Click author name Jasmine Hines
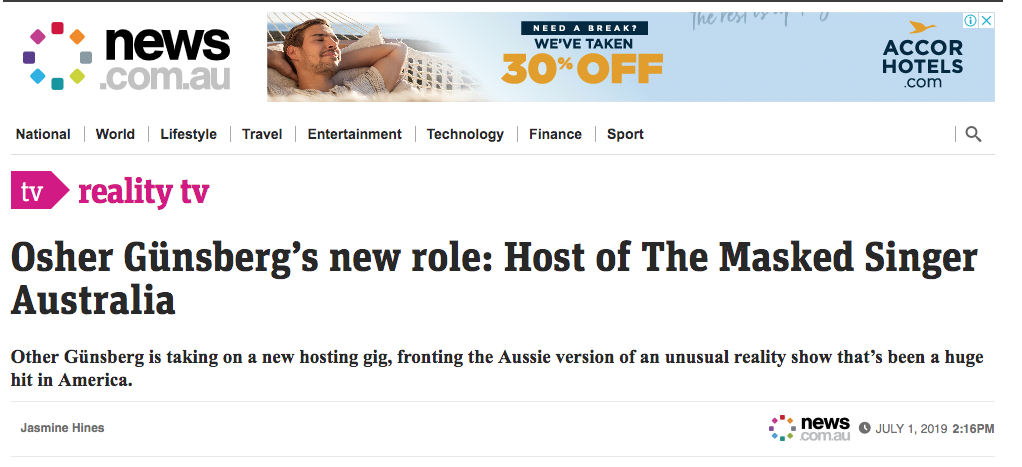1022x467 pixels. click(62, 428)
